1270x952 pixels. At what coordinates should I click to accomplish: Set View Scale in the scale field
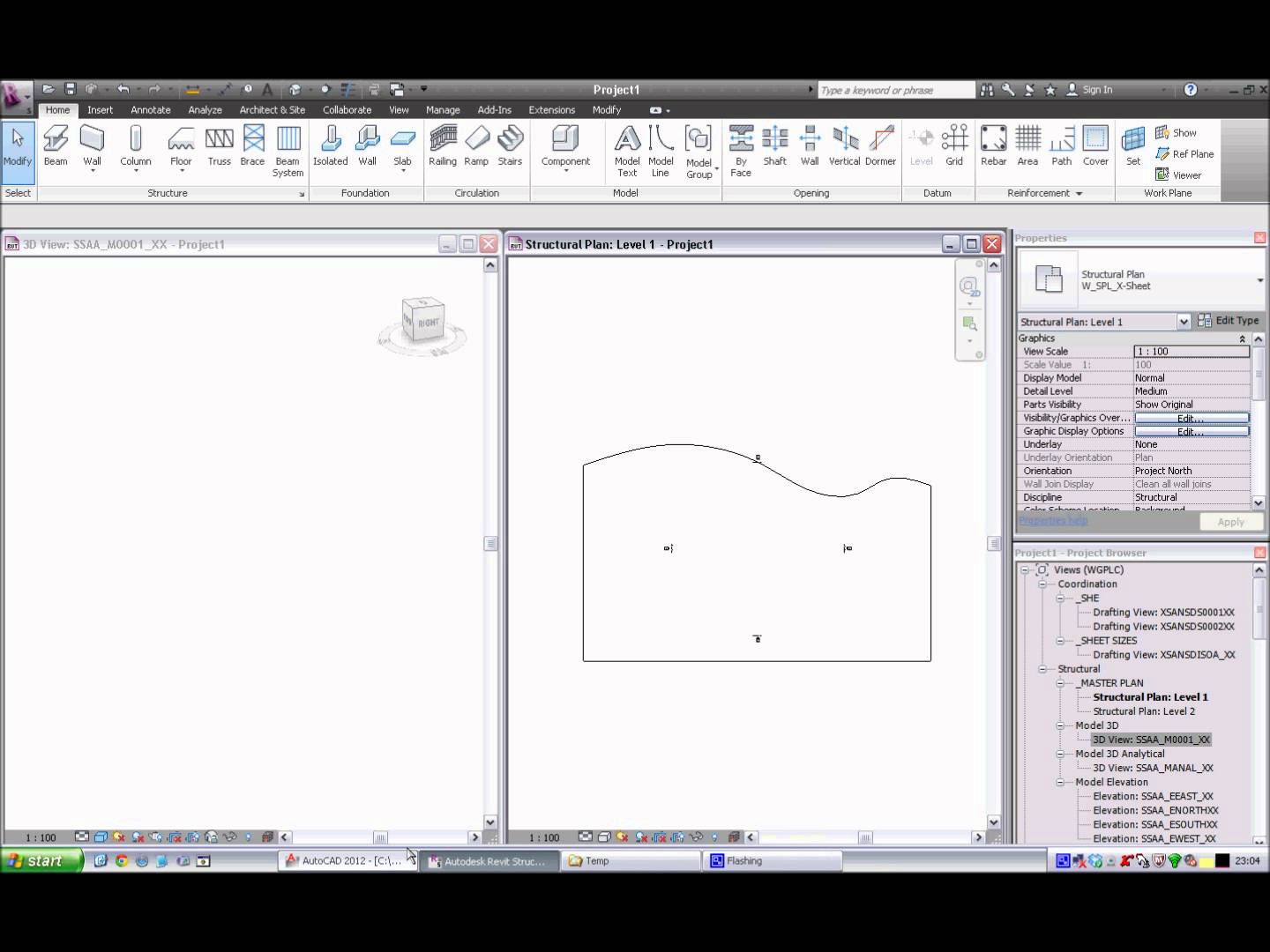[1191, 351]
